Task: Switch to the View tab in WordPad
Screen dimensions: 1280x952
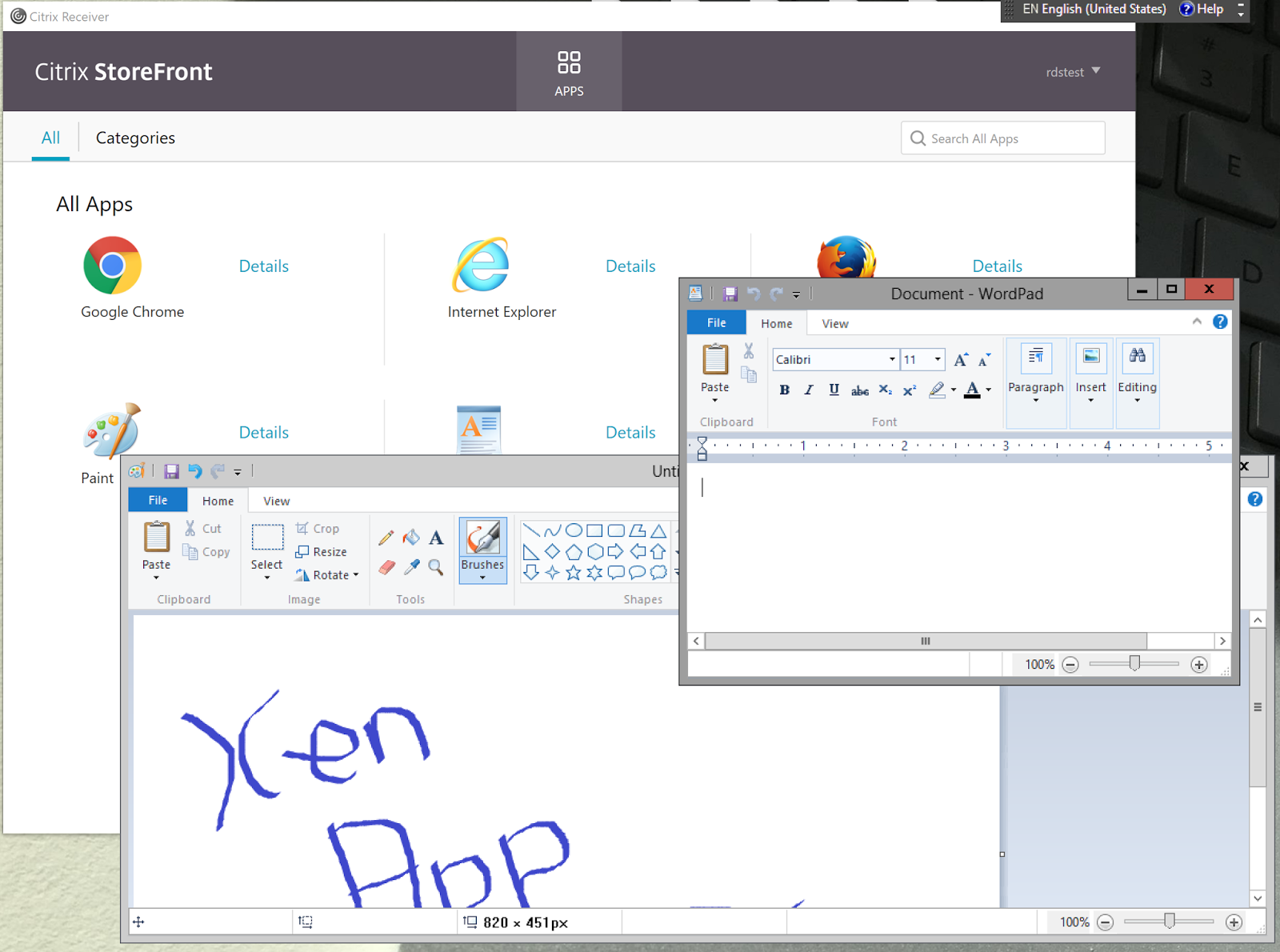Action: 835,324
